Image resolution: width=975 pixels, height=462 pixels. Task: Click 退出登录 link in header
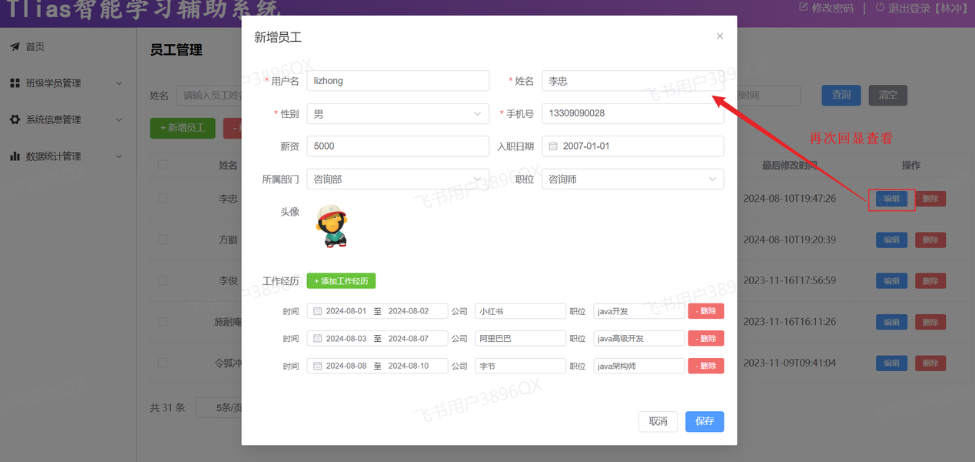coord(928,7)
